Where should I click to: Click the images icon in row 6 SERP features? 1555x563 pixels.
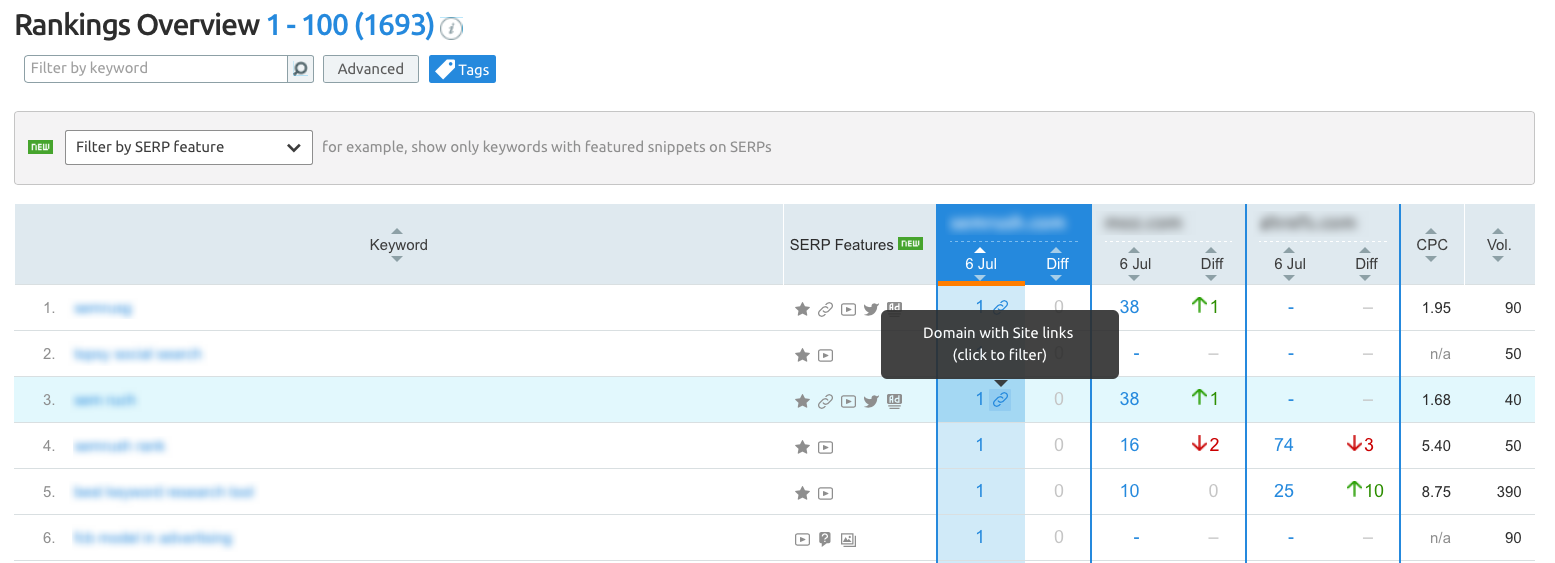point(848,539)
